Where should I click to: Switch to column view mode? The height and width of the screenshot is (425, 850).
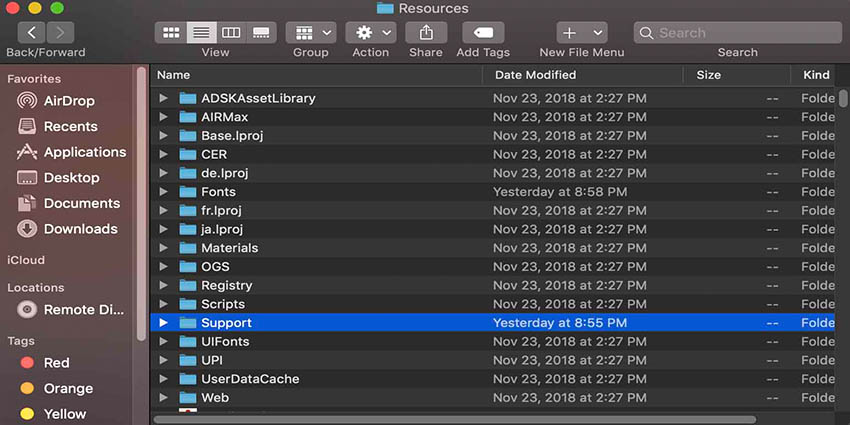(x=231, y=33)
